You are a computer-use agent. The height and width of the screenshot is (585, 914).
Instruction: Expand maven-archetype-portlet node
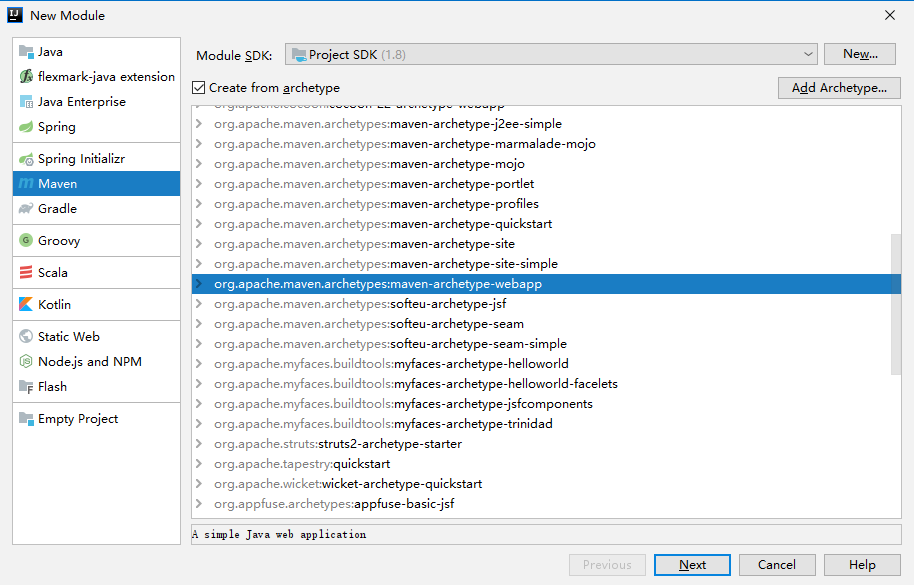[x=199, y=184]
